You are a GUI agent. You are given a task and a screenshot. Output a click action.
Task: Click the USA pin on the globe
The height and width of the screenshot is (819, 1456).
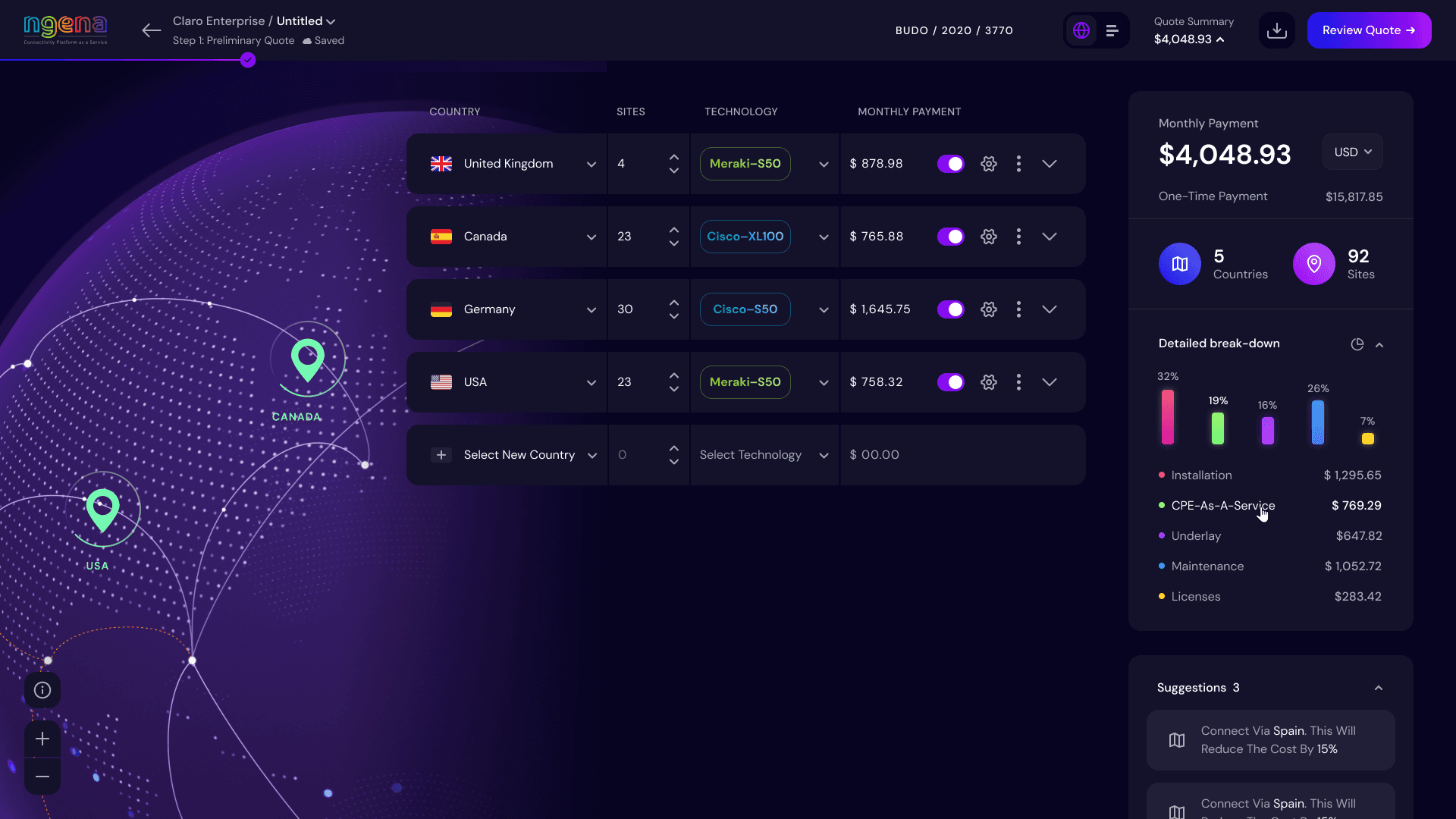coord(102,510)
